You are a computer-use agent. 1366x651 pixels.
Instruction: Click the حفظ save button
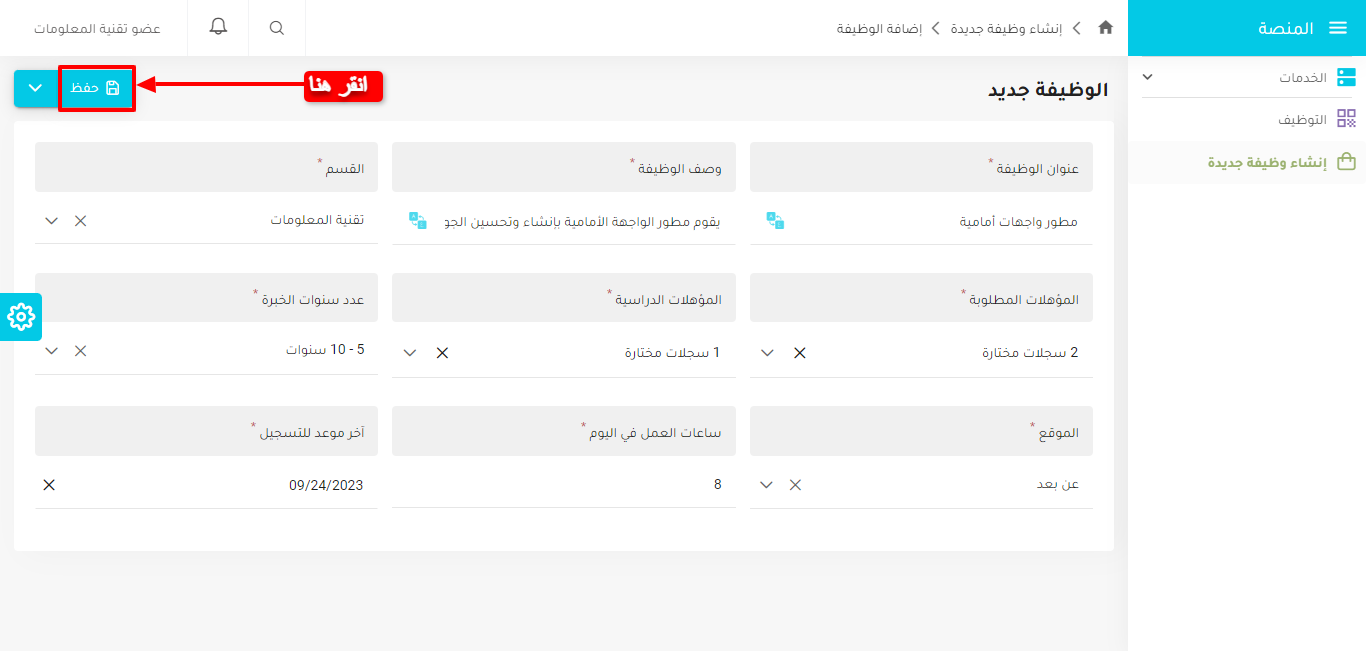click(x=96, y=88)
